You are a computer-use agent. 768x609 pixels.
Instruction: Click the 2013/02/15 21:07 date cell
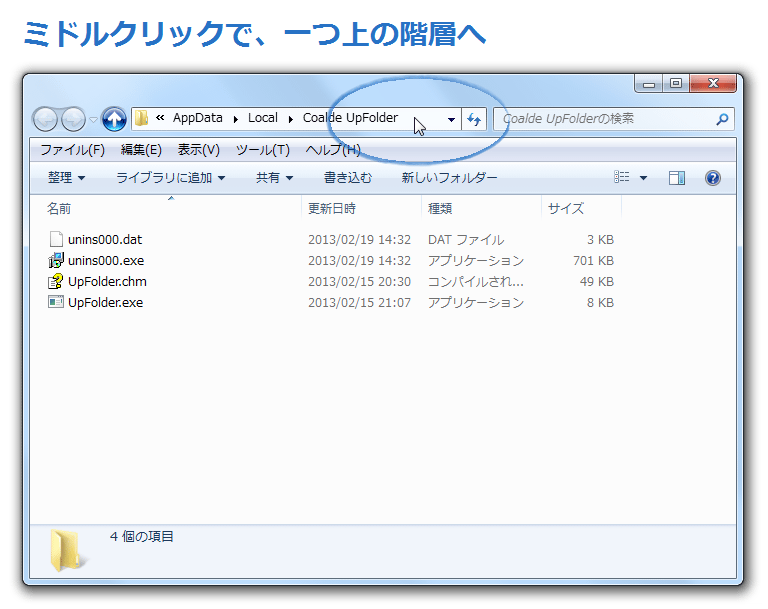359,303
